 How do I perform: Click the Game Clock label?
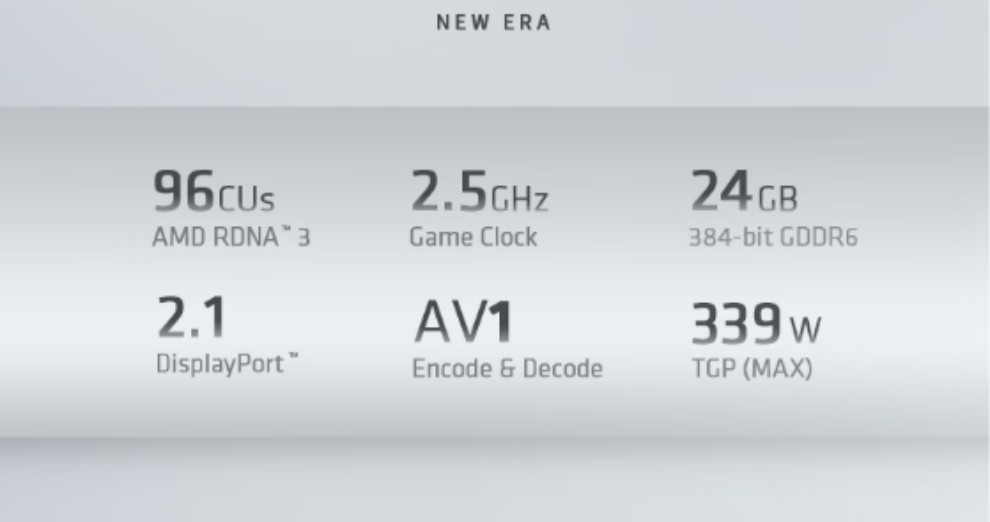coord(473,238)
